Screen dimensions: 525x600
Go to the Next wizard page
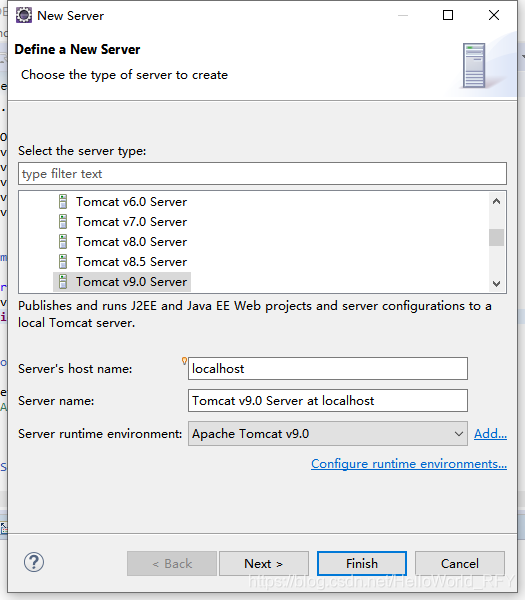pos(264,564)
